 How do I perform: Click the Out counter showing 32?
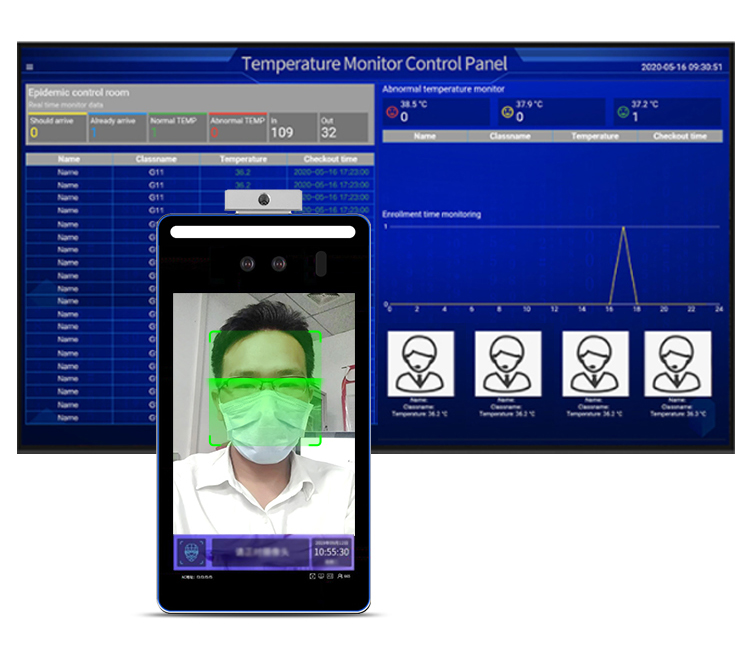(343, 127)
